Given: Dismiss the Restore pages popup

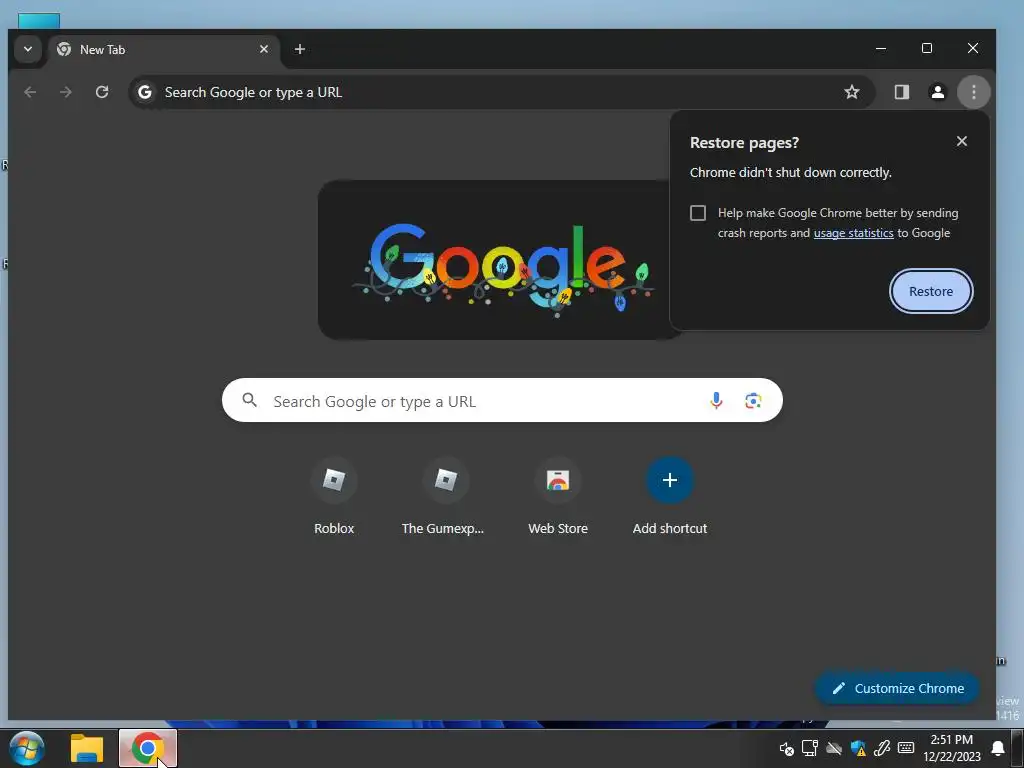Looking at the screenshot, I should (x=962, y=141).
